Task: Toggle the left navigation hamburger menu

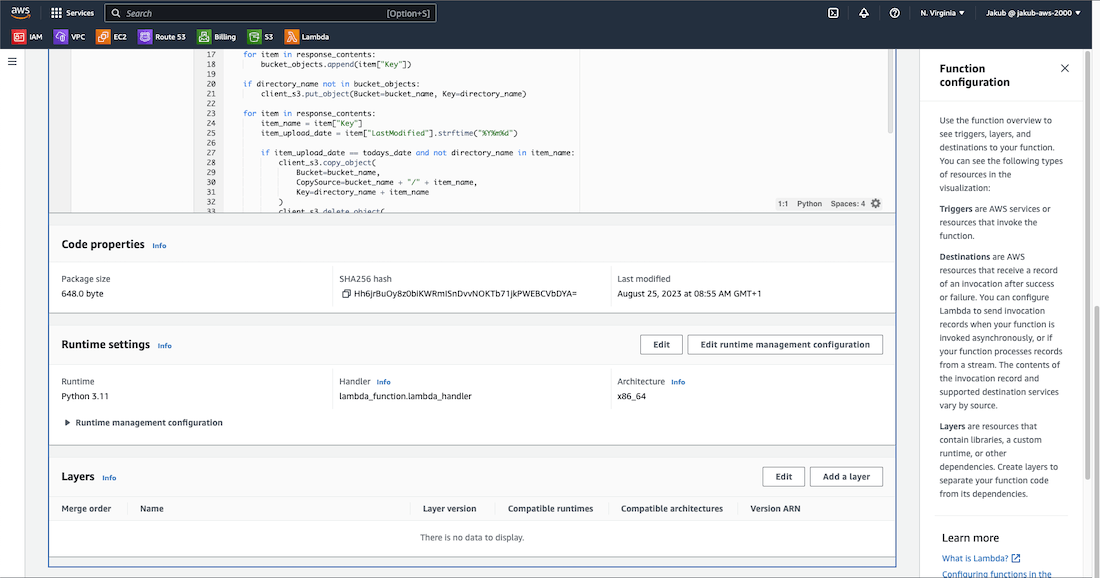Action: click(x=13, y=62)
